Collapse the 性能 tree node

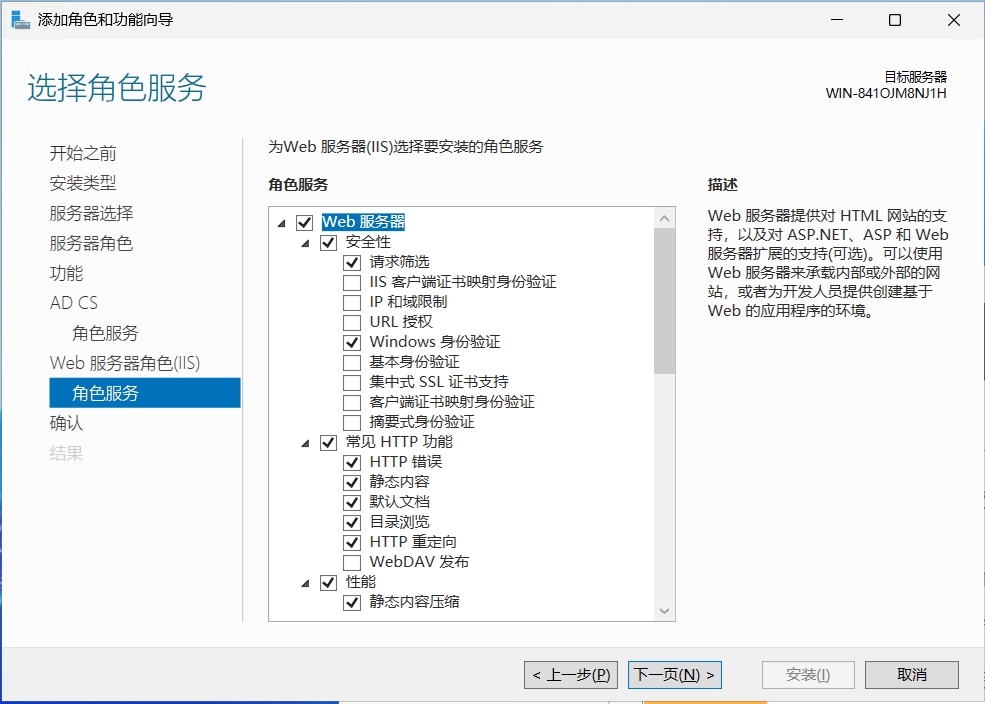[305, 583]
